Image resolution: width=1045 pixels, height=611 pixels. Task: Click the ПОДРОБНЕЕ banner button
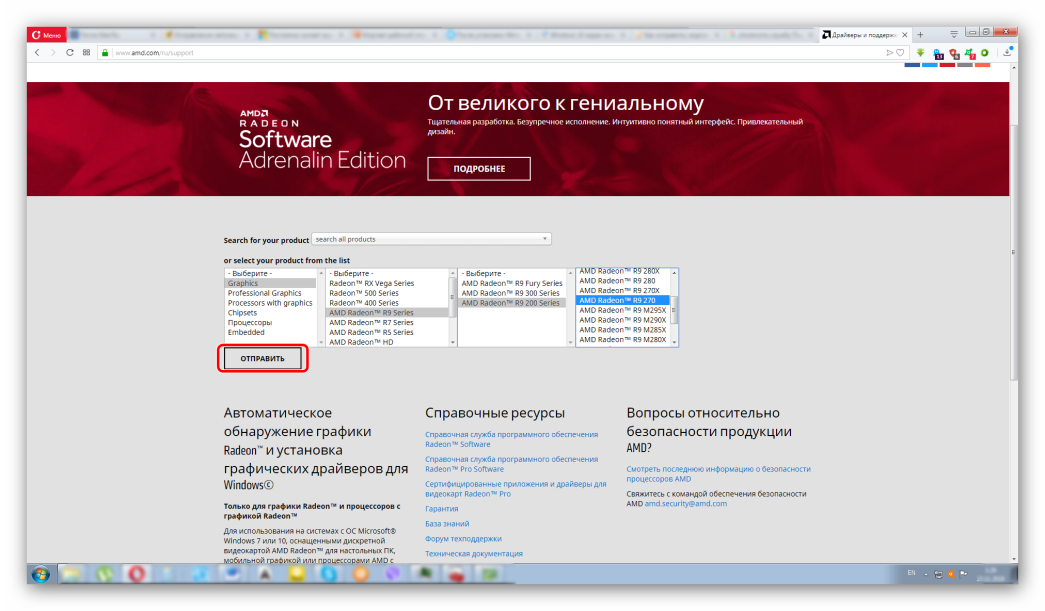click(x=479, y=169)
